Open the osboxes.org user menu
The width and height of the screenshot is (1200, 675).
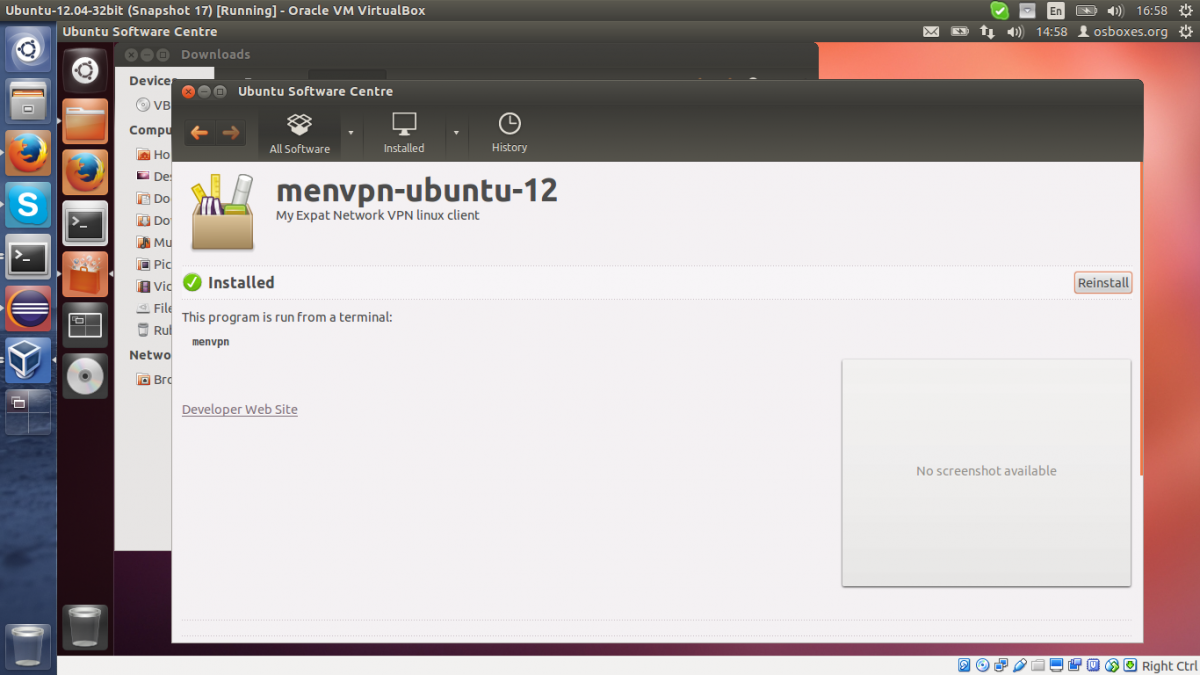pos(1121,32)
